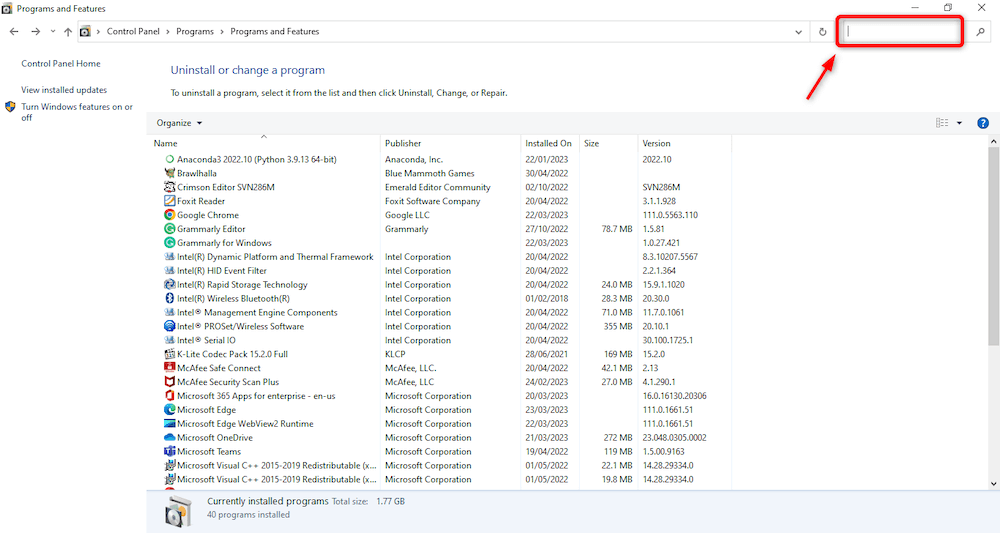This screenshot has width=1000, height=533.
Task: Select Intel Management Engine Components row
Action: tap(441, 312)
